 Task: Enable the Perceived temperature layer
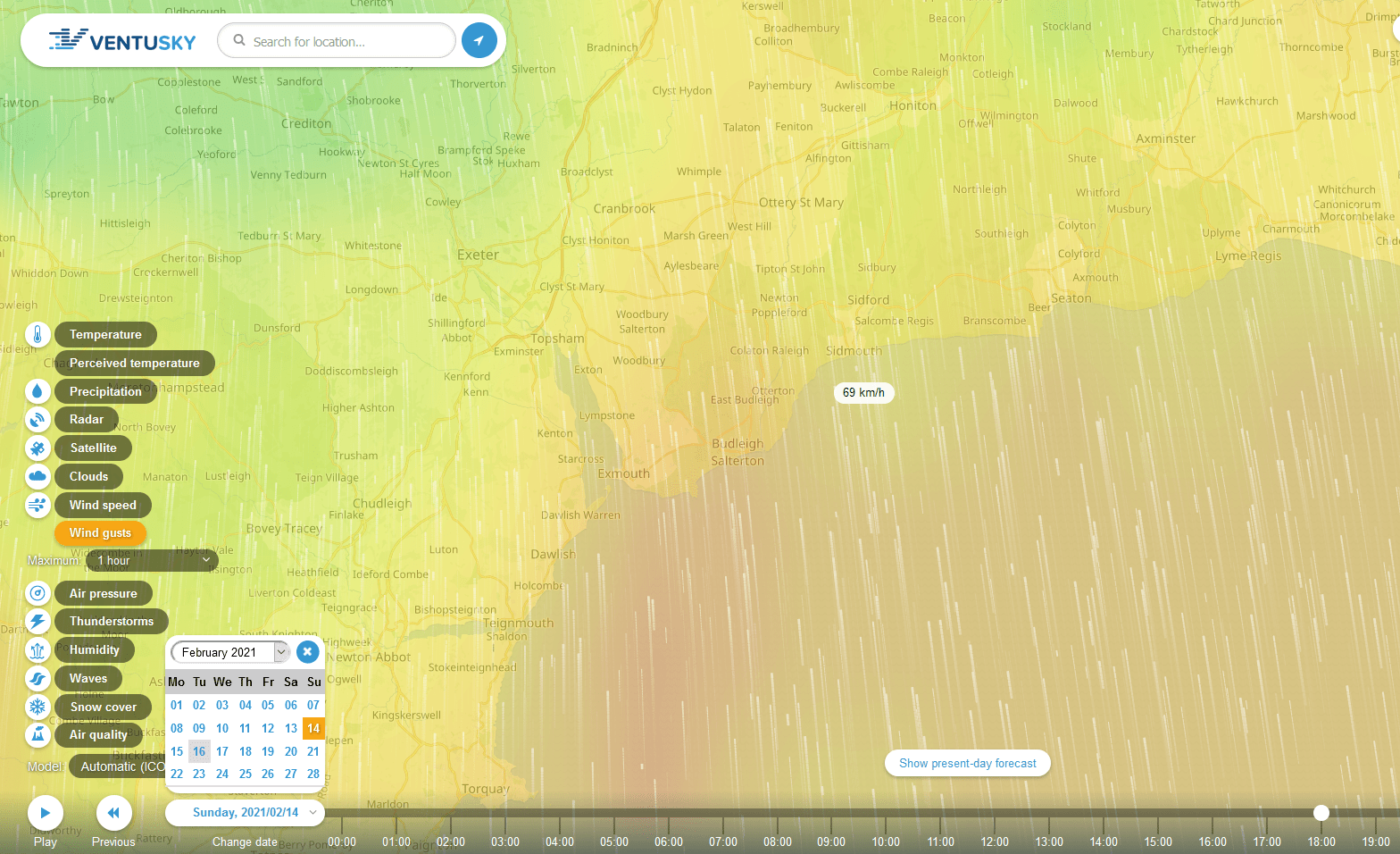point(134,364)
